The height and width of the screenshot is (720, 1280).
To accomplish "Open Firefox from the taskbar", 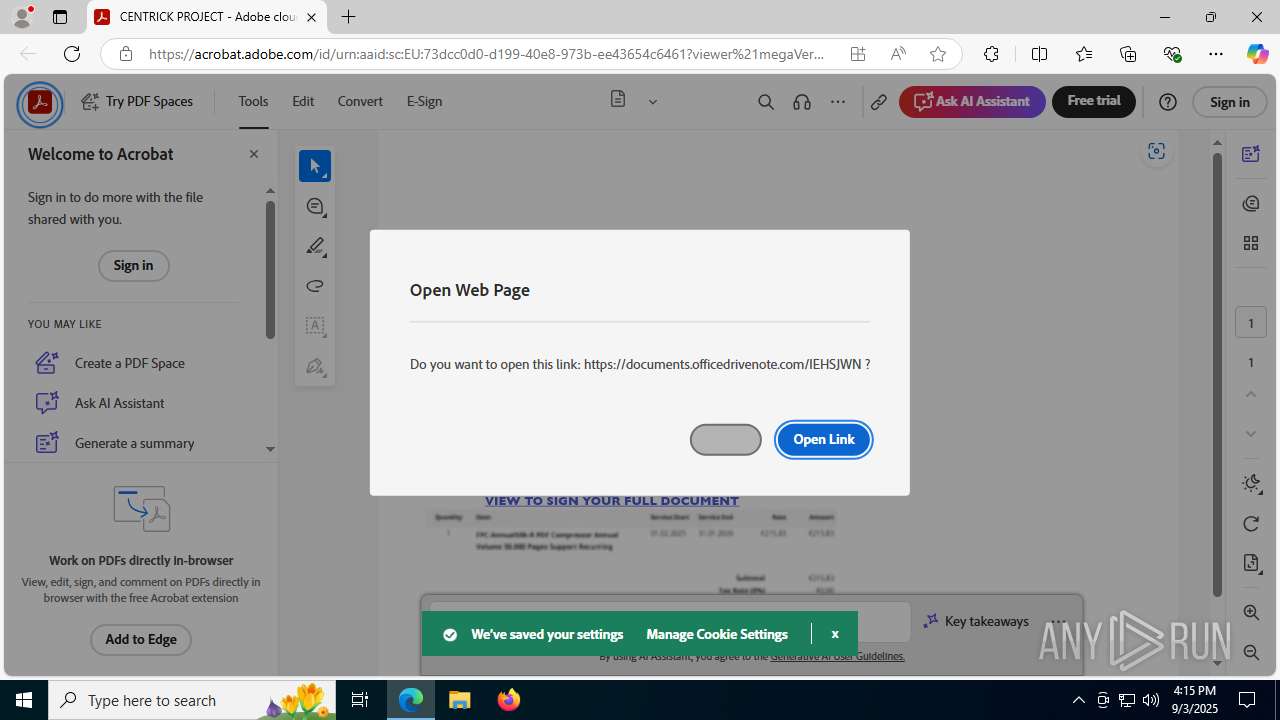I will 509,700.
